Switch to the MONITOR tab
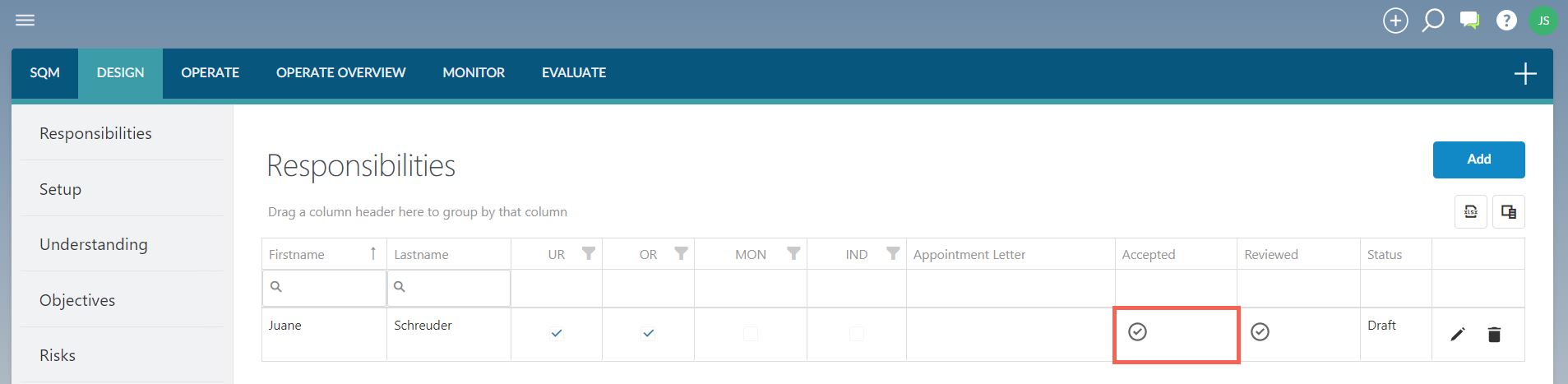This screenshot has width=1568, height=384. (x=474, y=72)
